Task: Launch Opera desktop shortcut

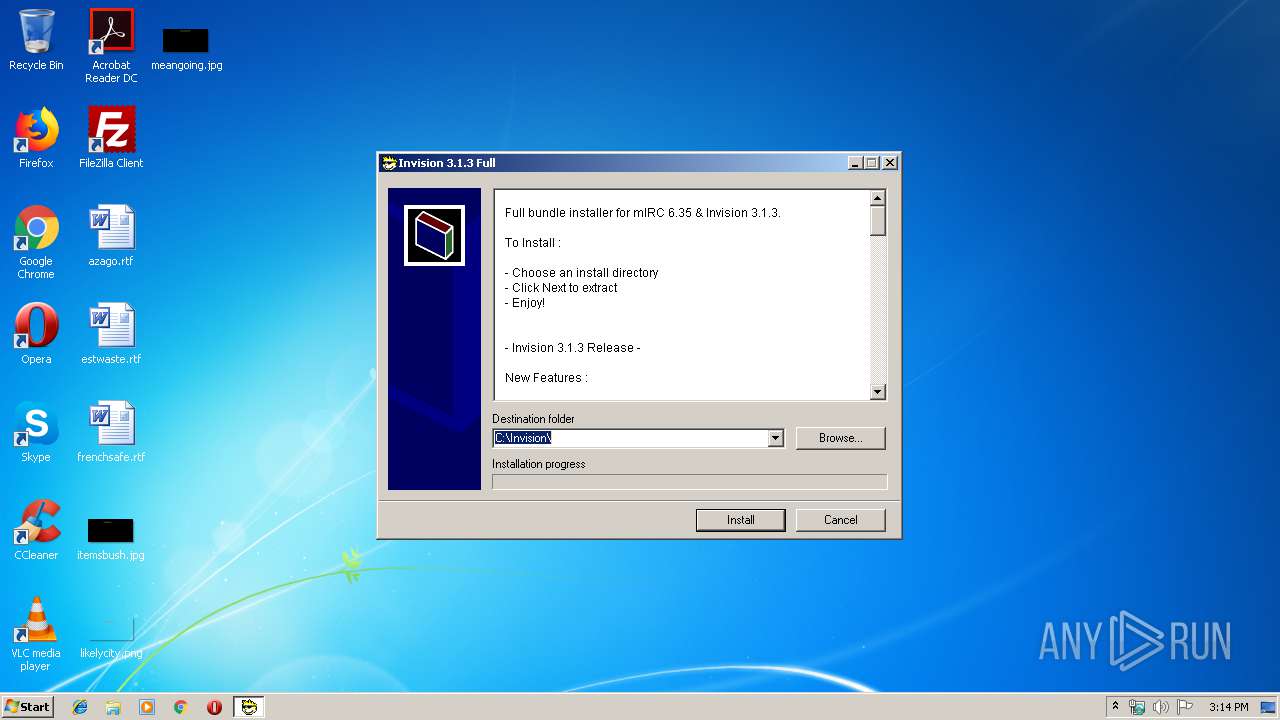Action: tap(36, 334)
